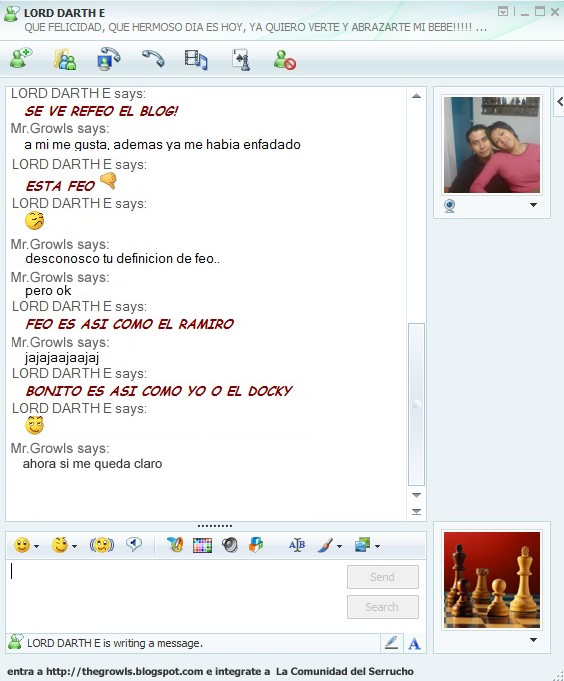Send a nudge icon
Screen dimensions: 564x681
pos(102,545)
